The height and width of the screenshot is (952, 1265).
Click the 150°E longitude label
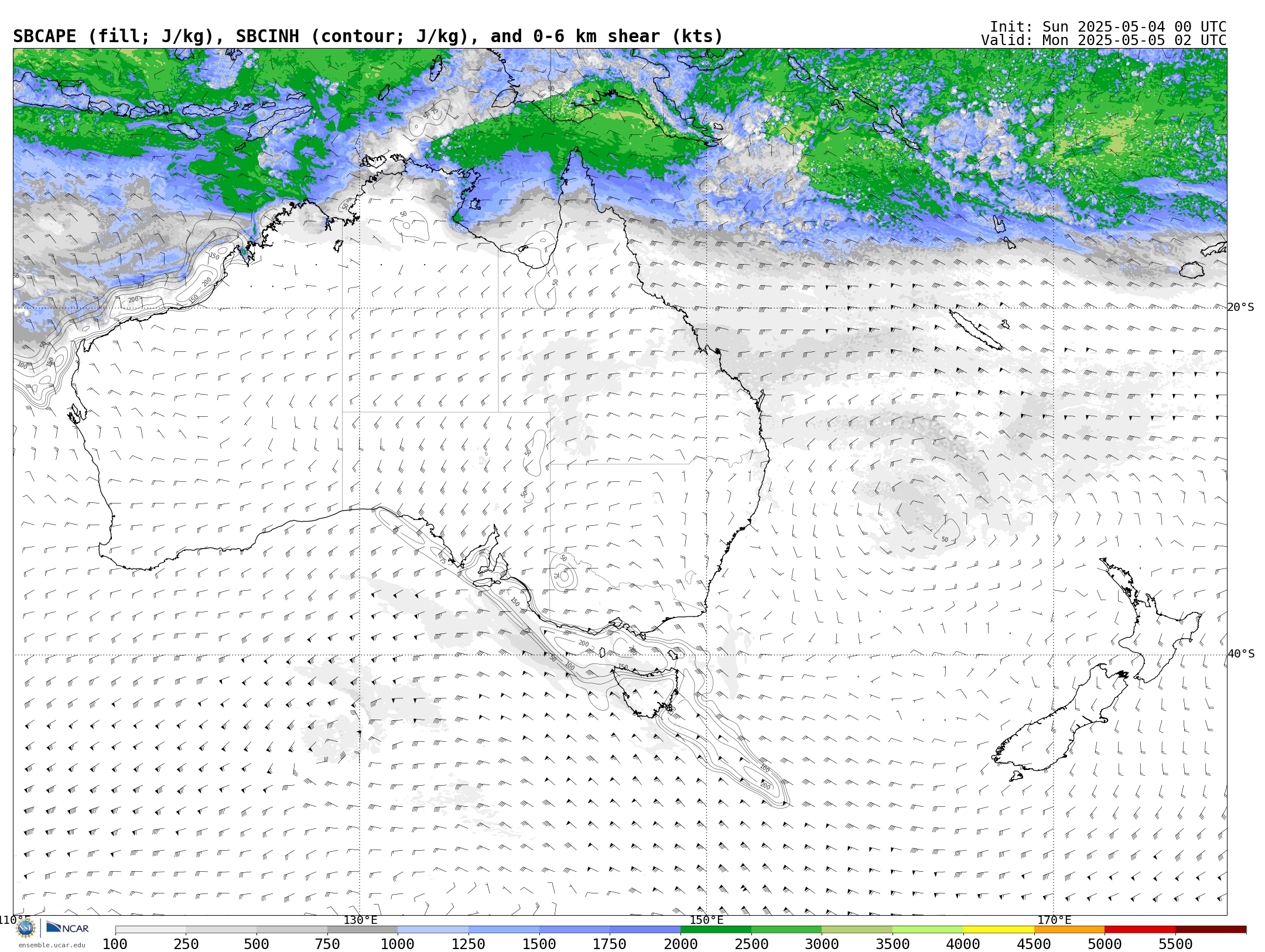706,920
